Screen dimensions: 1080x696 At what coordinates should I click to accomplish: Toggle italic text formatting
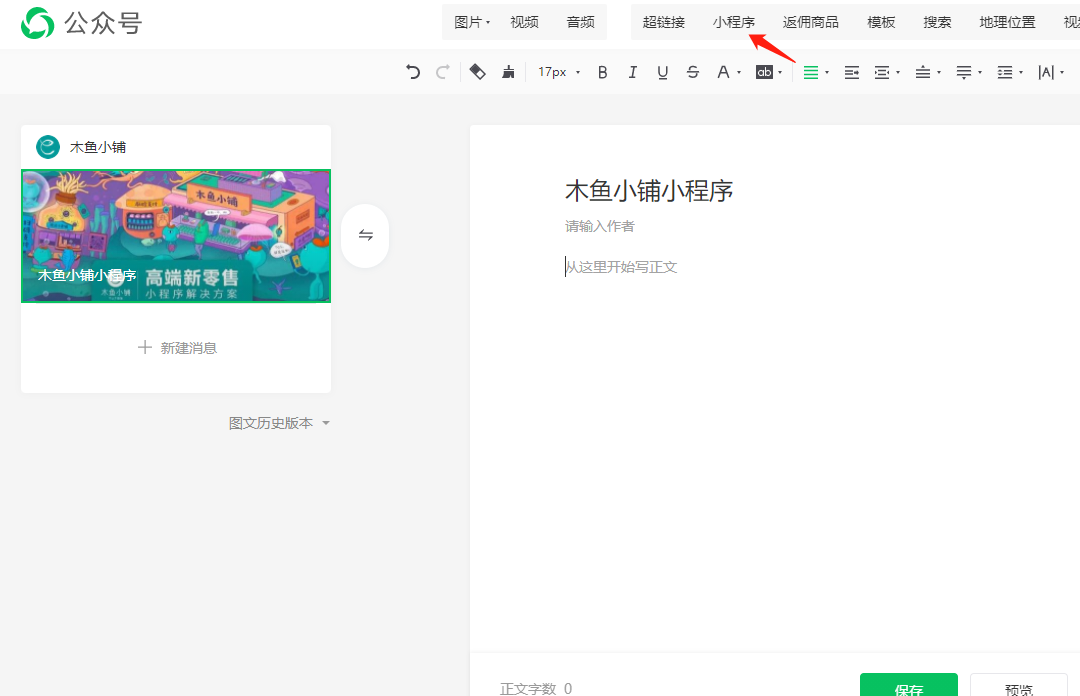tap(632, 72)
